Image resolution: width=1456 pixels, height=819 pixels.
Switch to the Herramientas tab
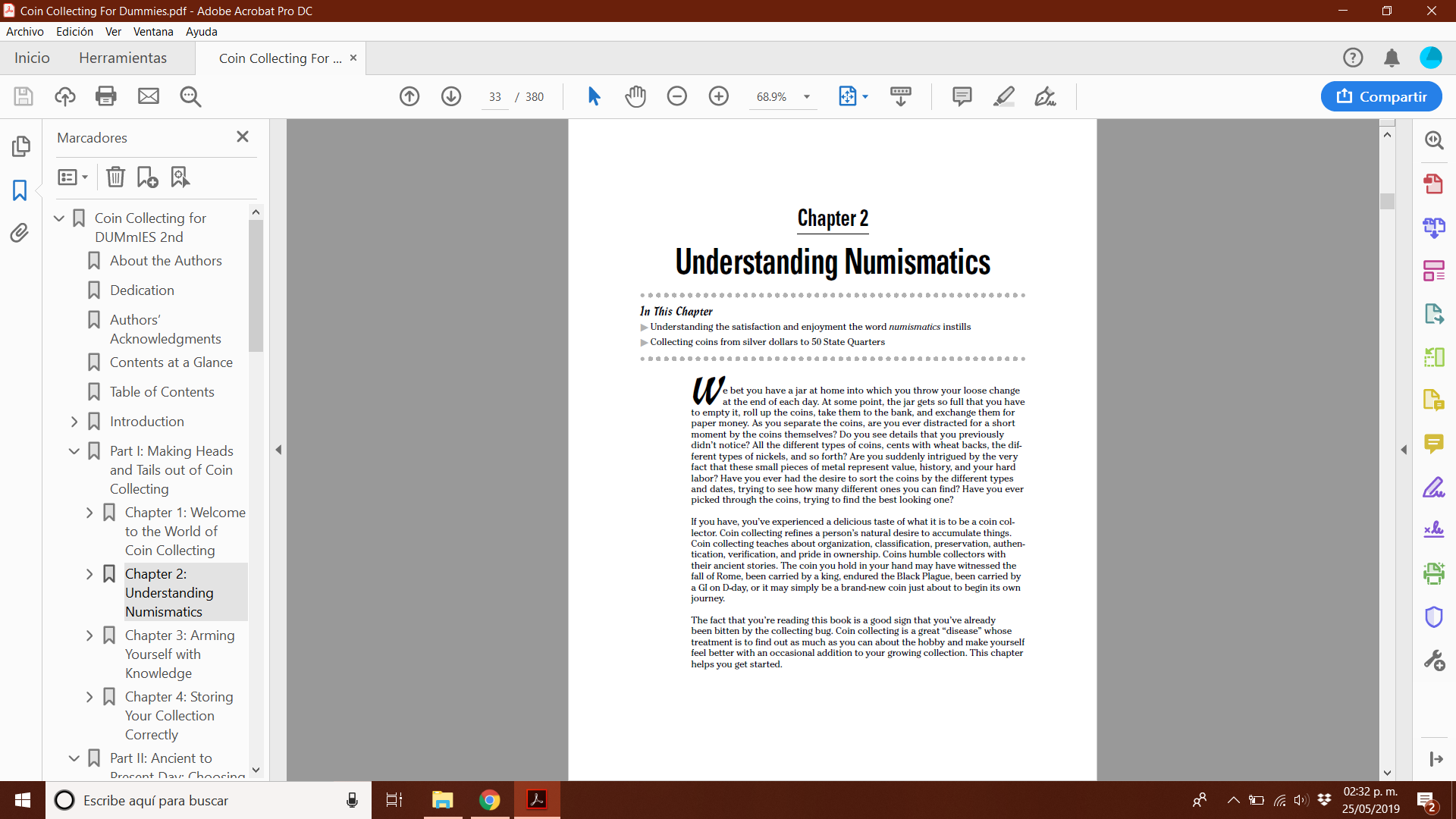tap(123, 58)
